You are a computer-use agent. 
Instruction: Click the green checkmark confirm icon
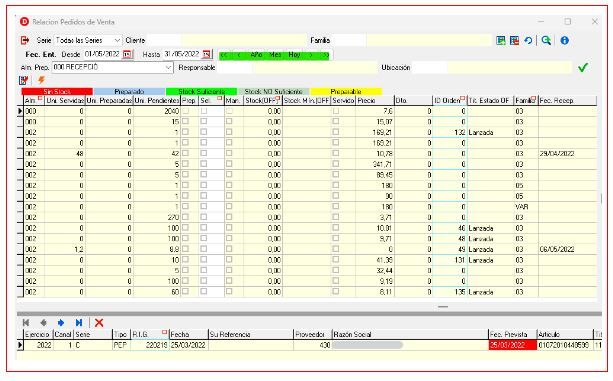click(x=583, y=68)
